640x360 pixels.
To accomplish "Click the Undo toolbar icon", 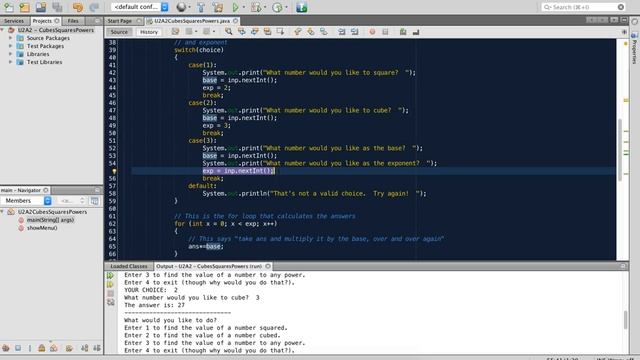I will pyautogui.click(x=78, y=7).
